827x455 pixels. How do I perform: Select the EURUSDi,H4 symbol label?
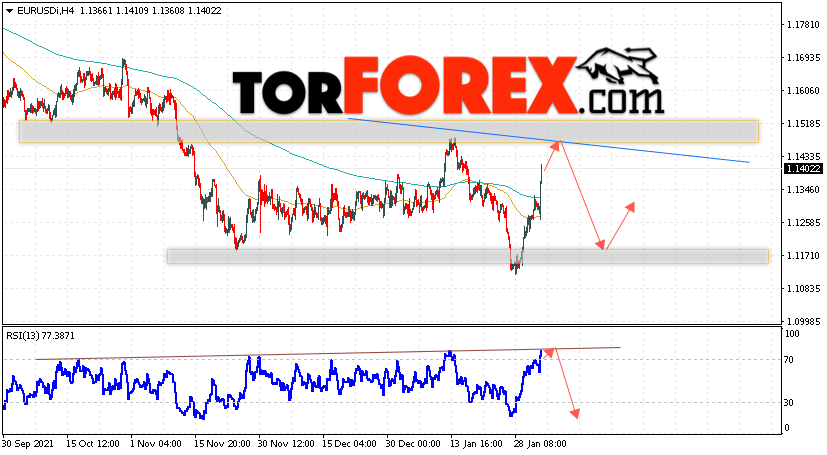click(x=46, y=11)
